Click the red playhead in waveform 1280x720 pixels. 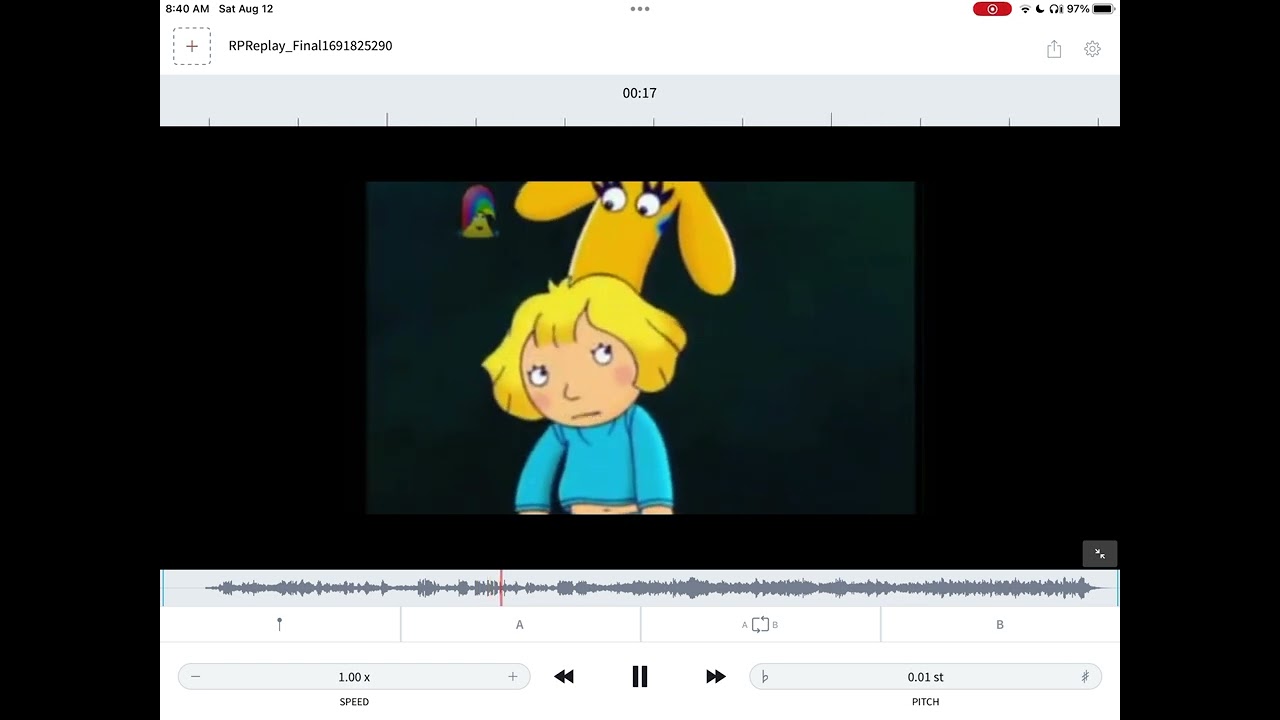click(x=501, y=588)
